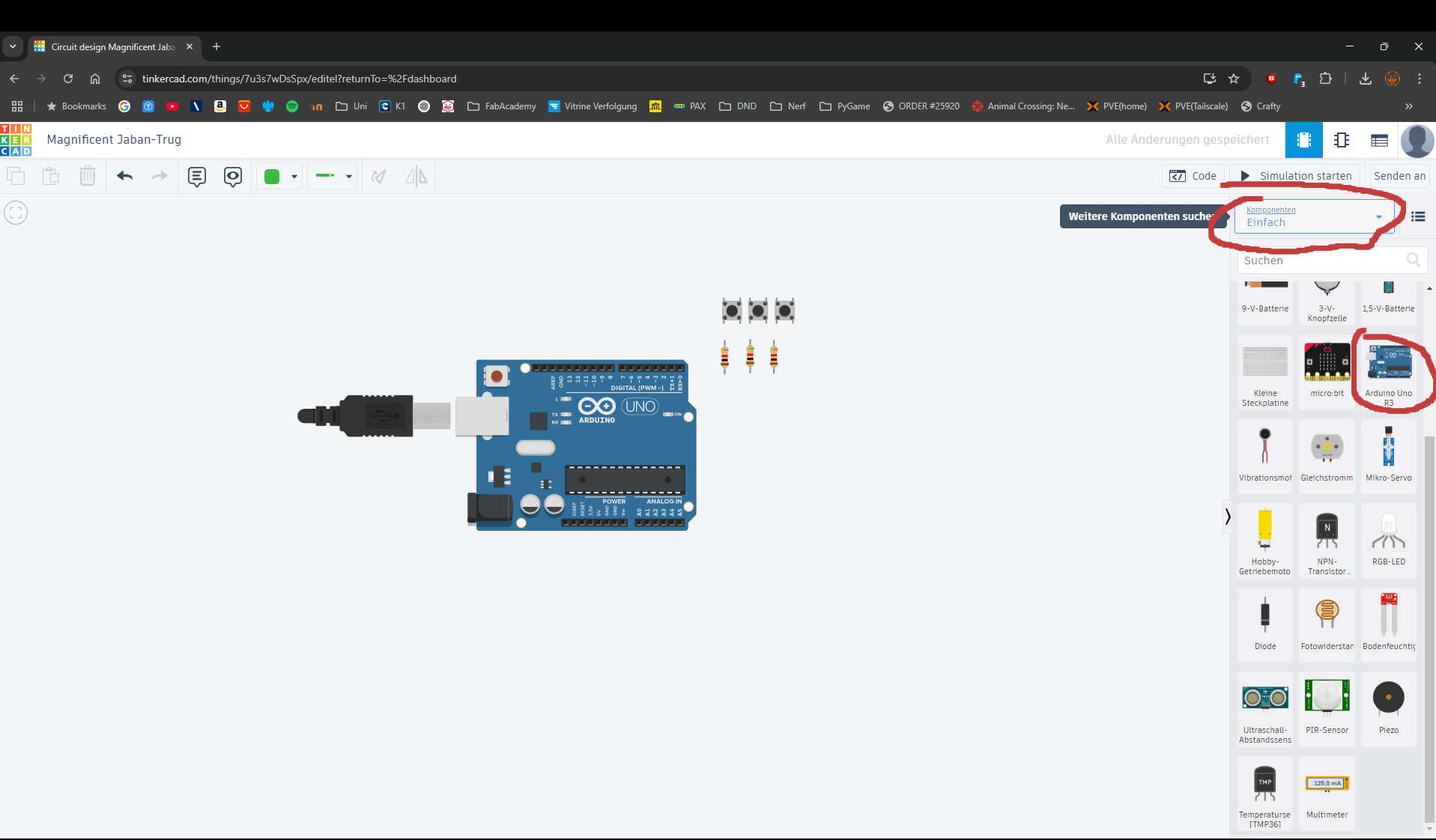The image size is (1436, 840).
Task: Expand hidden bookmarks chevron
Action: coord(1409,106)
